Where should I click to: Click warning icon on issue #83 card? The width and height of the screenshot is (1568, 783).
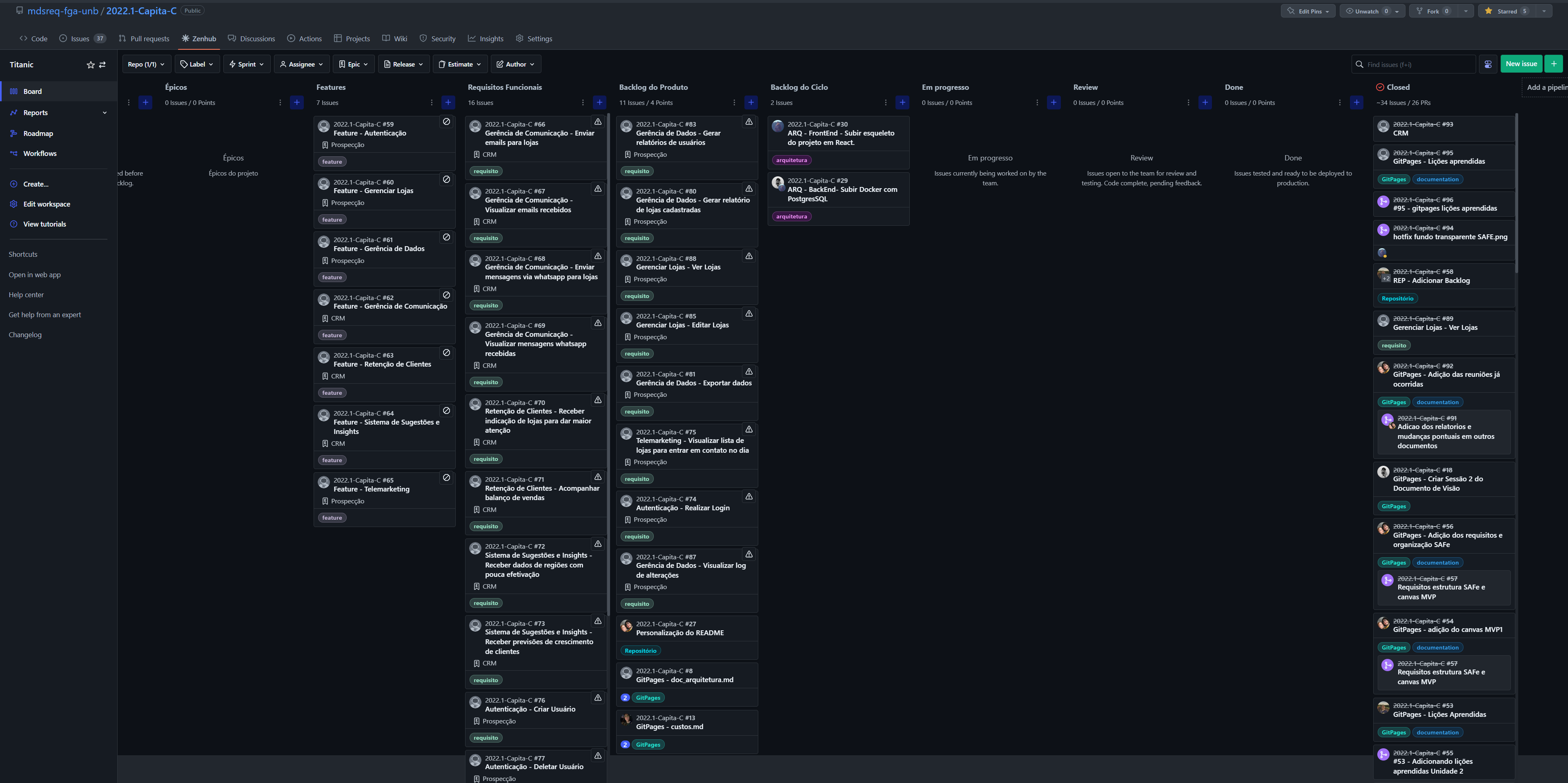click(x=749, y=122)
